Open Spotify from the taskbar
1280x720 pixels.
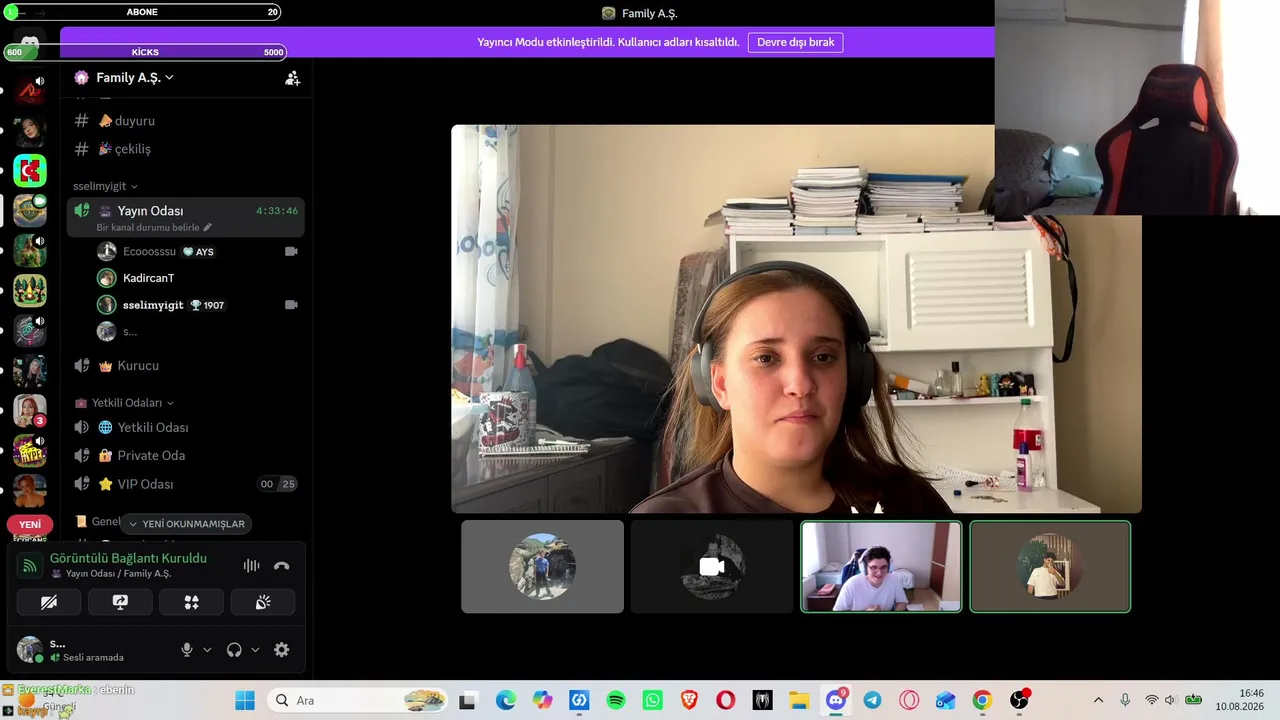point(616,701)
